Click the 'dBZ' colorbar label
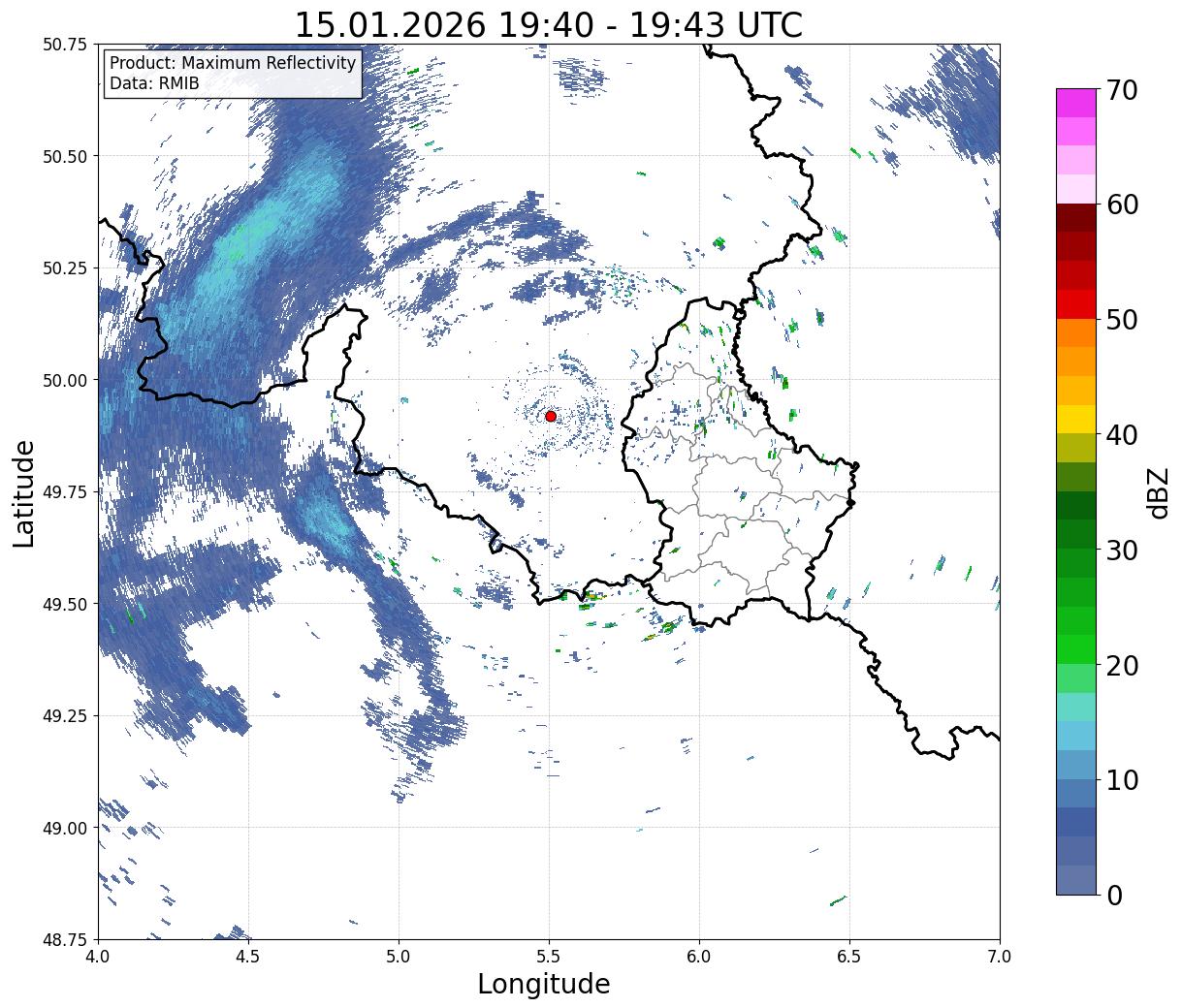The height and width of the screenshot is (1008, 1182). tap(1158, 492)
